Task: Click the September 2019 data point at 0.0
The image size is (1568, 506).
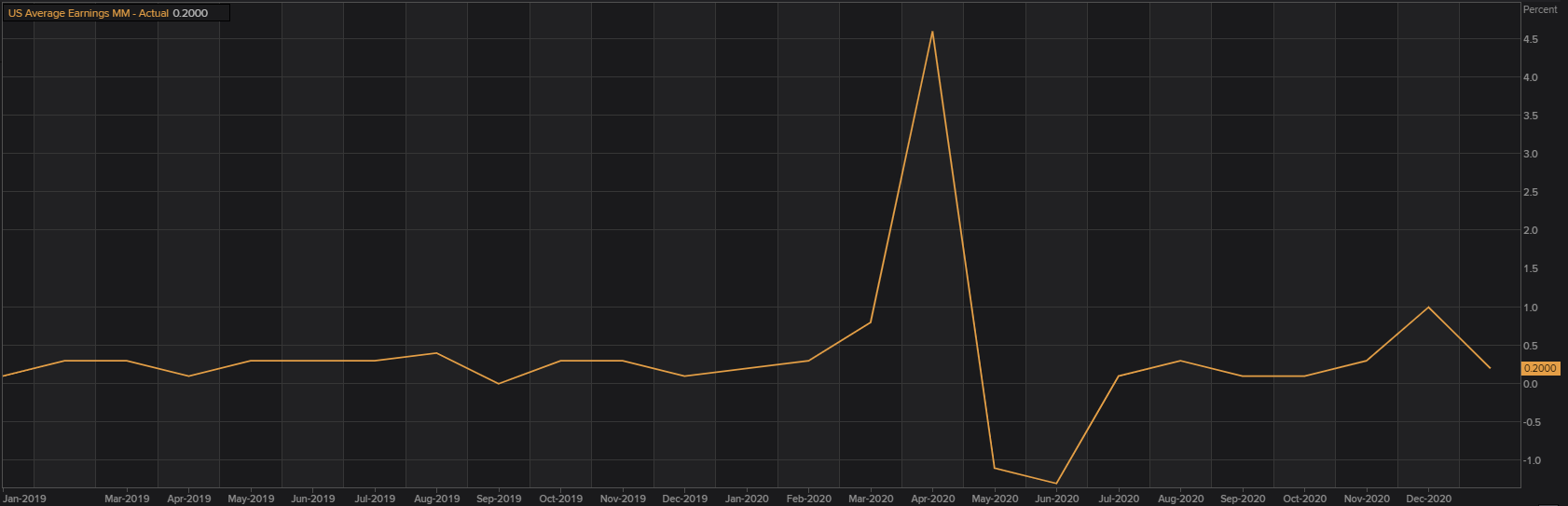Action: (x=499, y=383)
